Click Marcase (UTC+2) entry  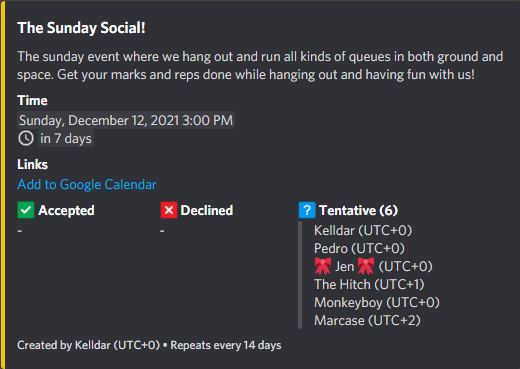(367, 321)
